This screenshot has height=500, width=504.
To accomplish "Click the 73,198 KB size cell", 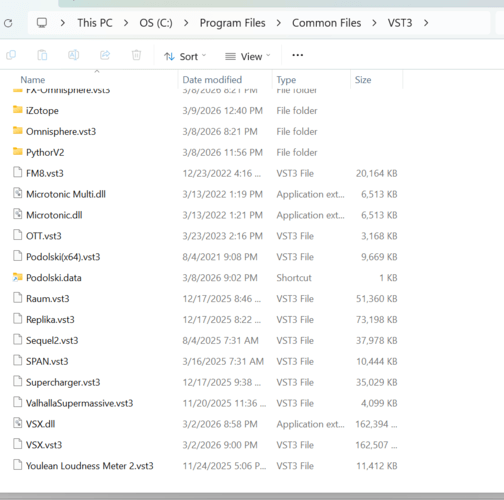I will pyautogui.click(x=377, y=320).
